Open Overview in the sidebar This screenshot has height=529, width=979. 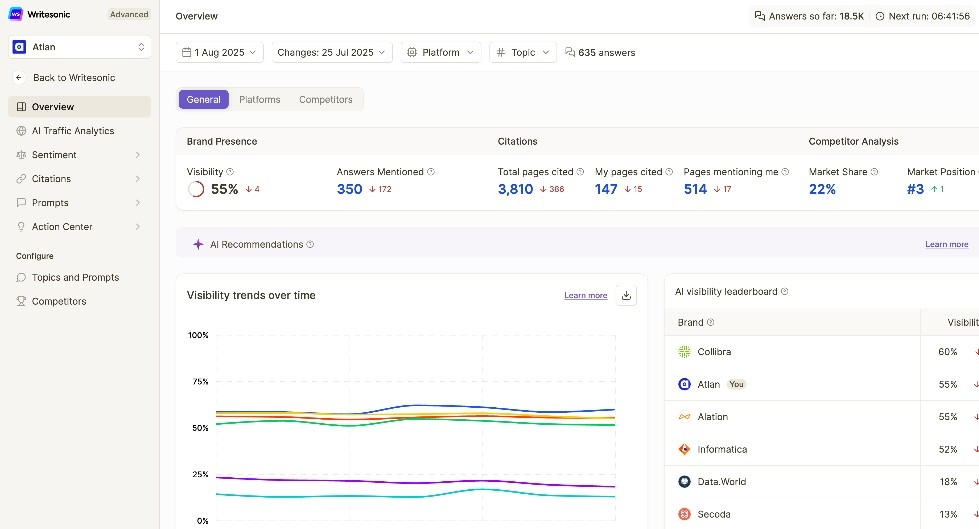(x=79, y=107)
